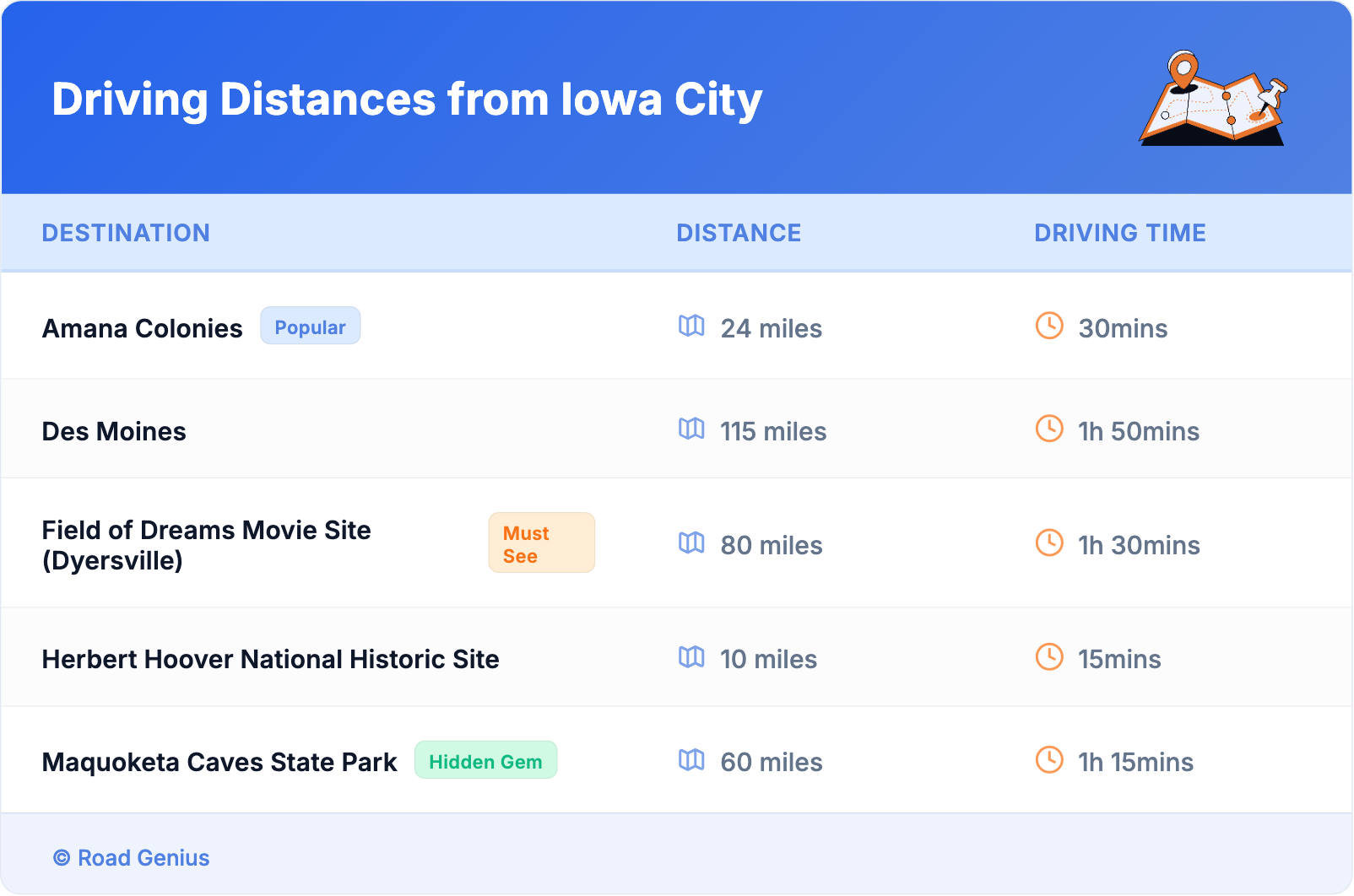Viewport: 1354px width, 896px height.
Task: Click the map illustration with pins in the header
Action: [x=1213, y=99]
